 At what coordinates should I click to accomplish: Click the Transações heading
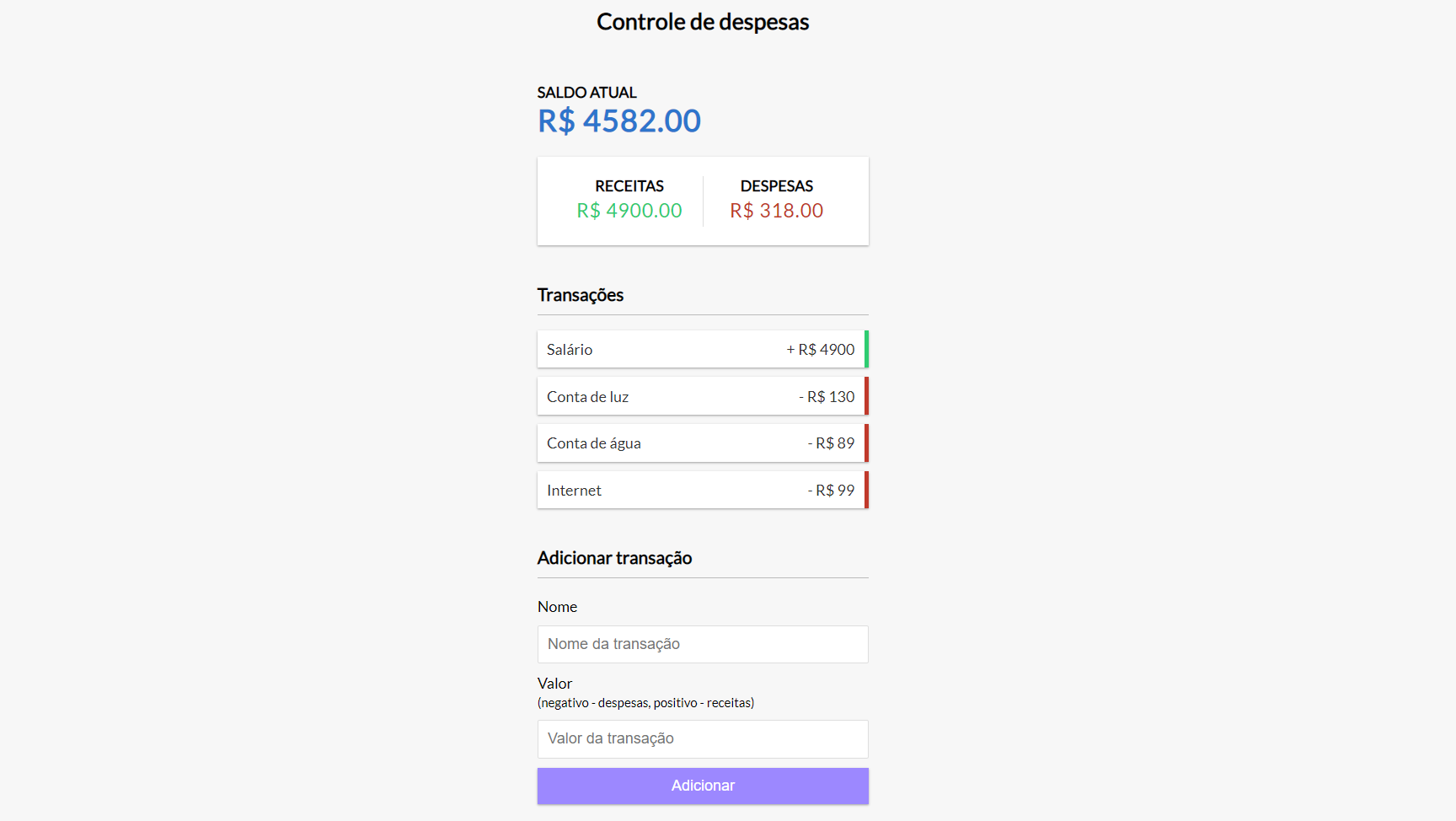click(581, 295)
